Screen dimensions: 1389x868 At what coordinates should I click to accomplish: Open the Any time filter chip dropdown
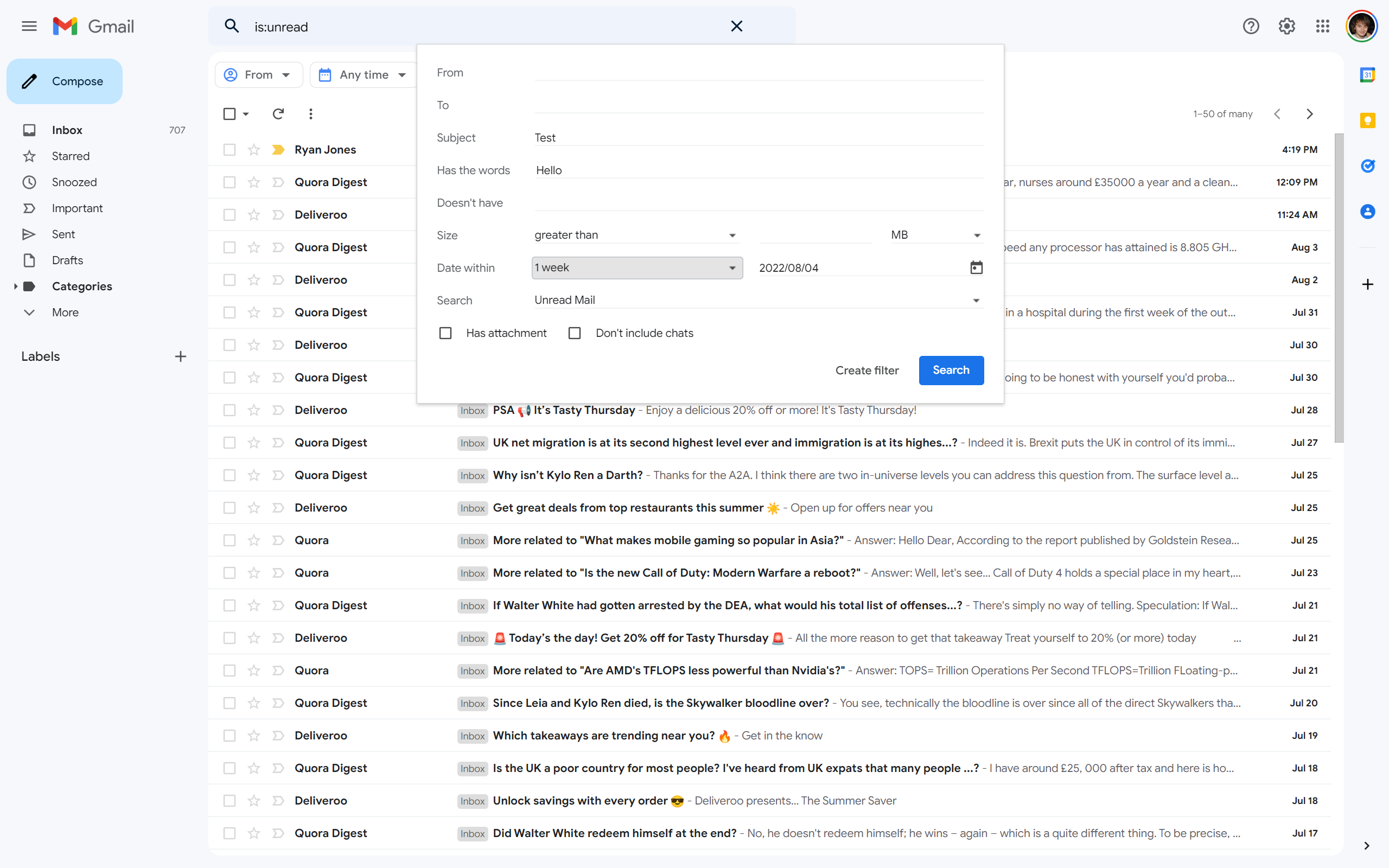[364, 75]
